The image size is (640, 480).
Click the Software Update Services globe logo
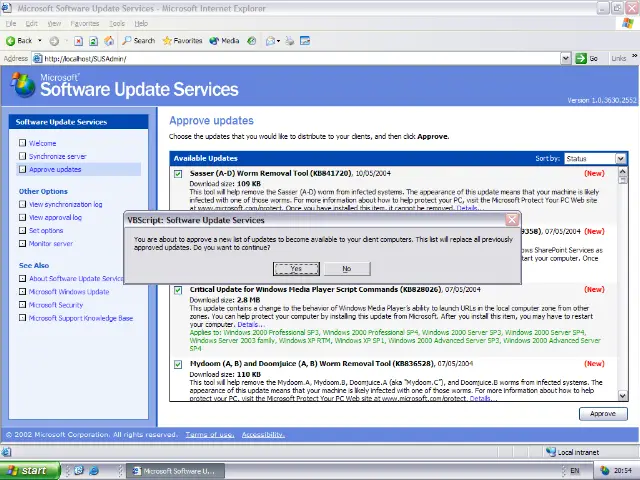coord(23,85)
